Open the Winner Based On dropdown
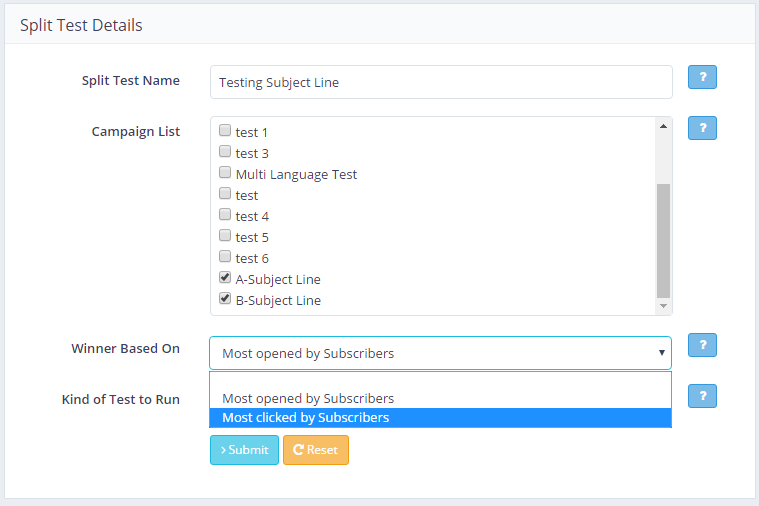Viewport: 759px width, 506px height. (440, 353)
